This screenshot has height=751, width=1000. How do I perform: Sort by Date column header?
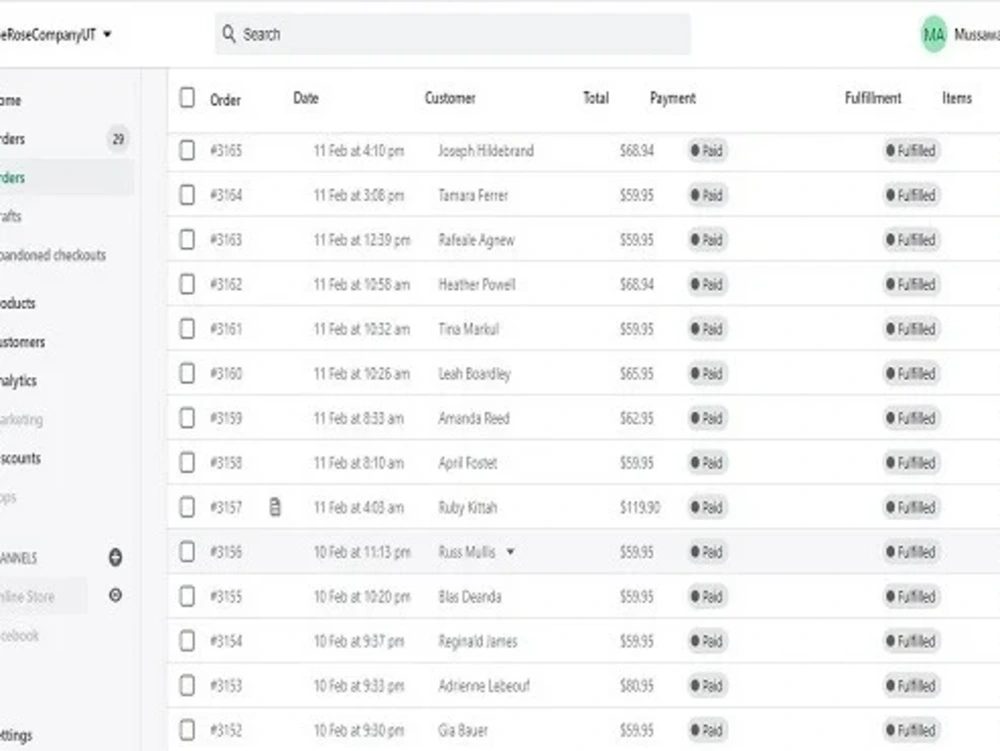click(x=306, y=98)
